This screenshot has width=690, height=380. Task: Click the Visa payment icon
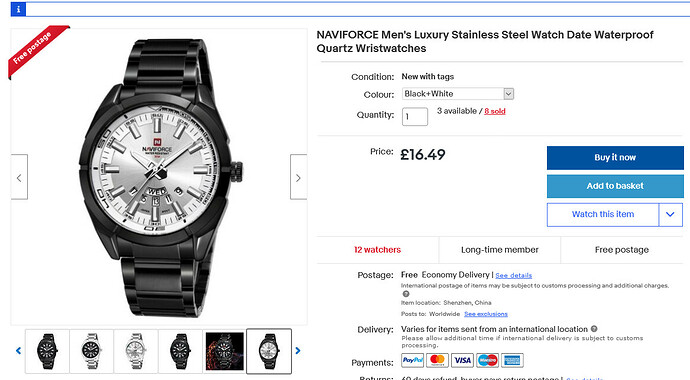[462, 360]
